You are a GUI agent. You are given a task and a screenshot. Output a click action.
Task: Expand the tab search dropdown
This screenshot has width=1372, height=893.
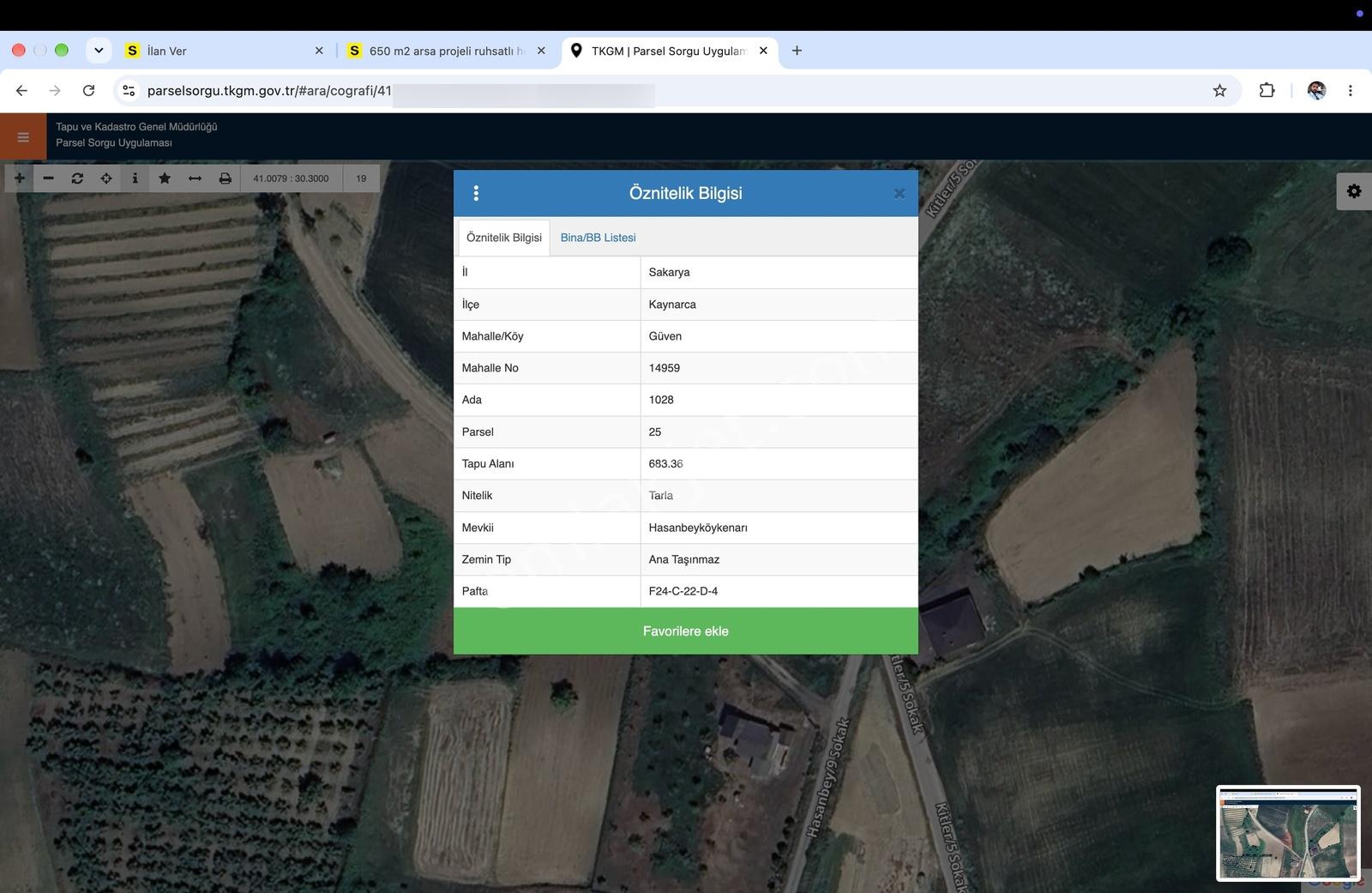(x=99, y=51)
